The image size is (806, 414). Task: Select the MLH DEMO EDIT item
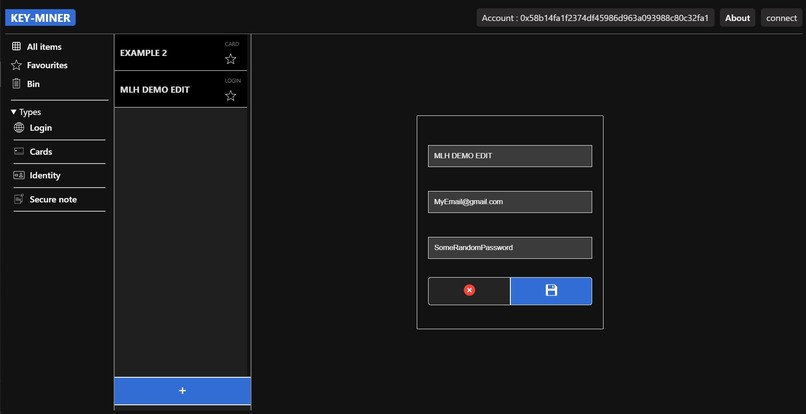[180, 89]
